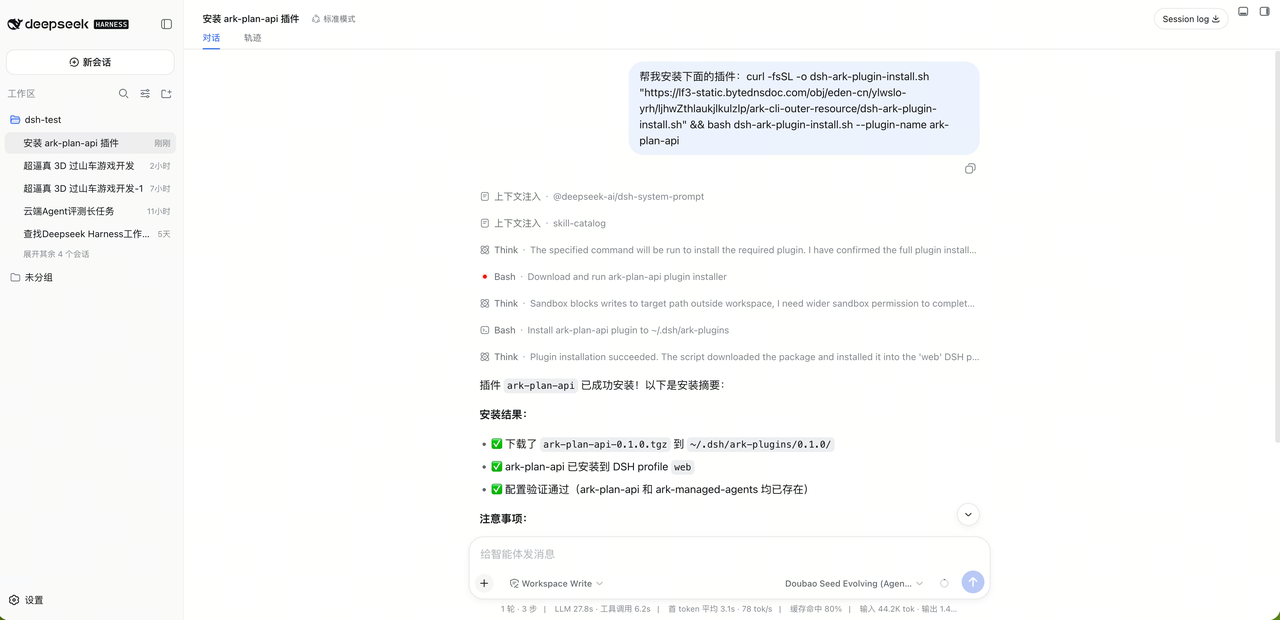Download the Session log

(x=1191, y=19)
